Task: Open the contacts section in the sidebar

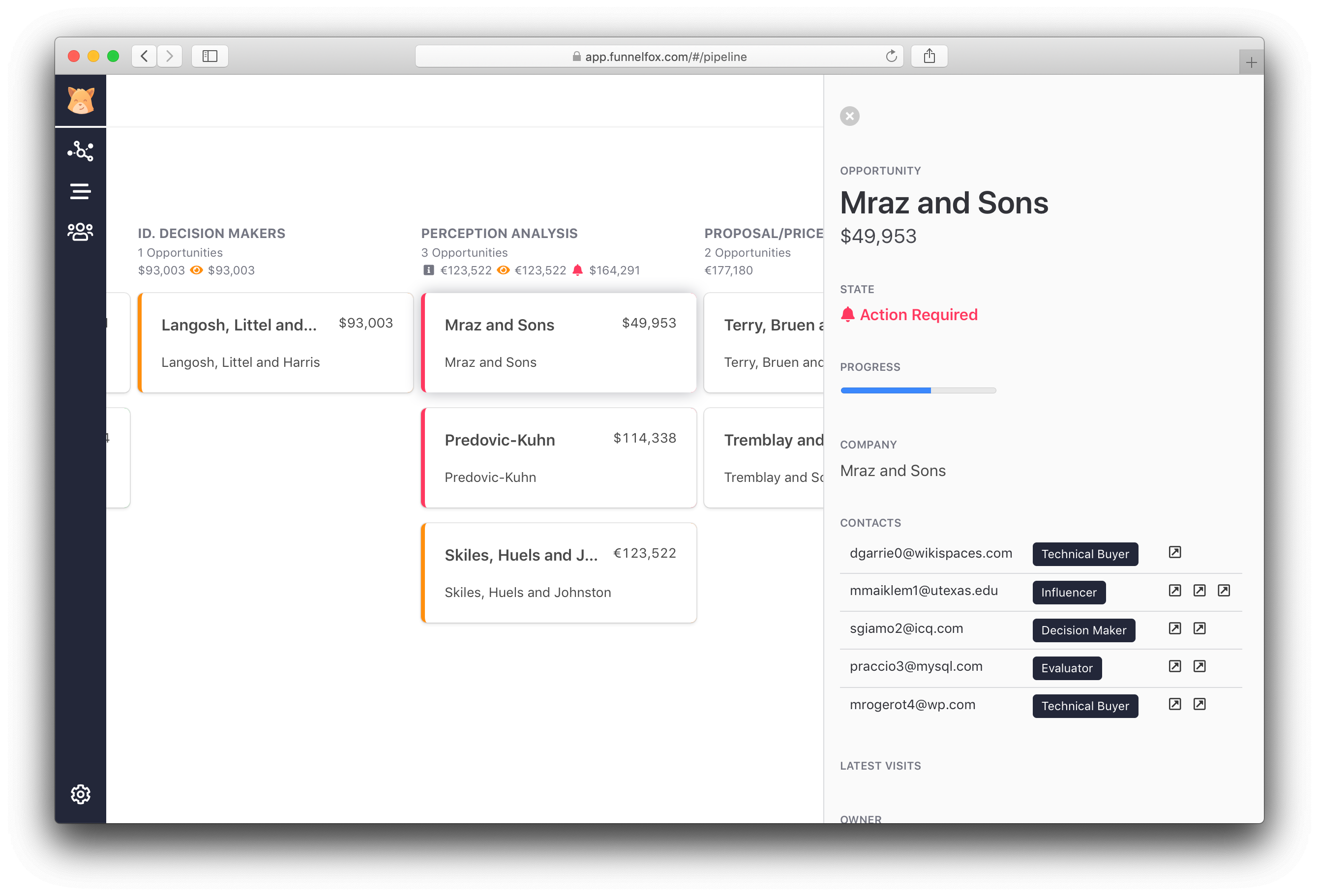Action: (x=81, y=231)
